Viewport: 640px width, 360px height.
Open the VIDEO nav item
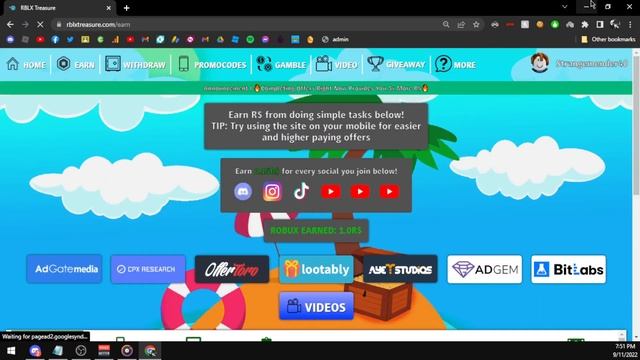click(336, 64)
